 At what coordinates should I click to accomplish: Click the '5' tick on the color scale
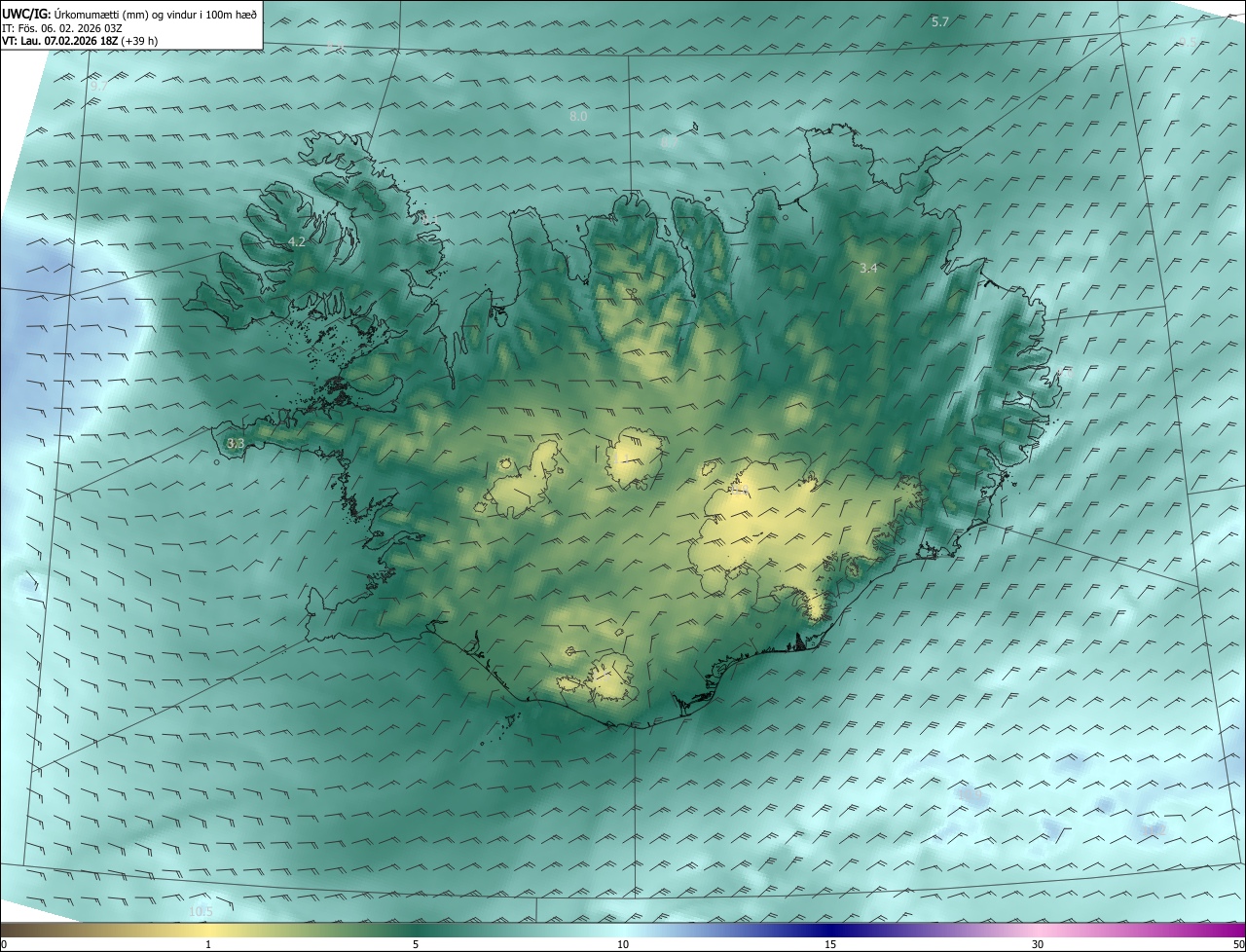[x=416, y=945]
